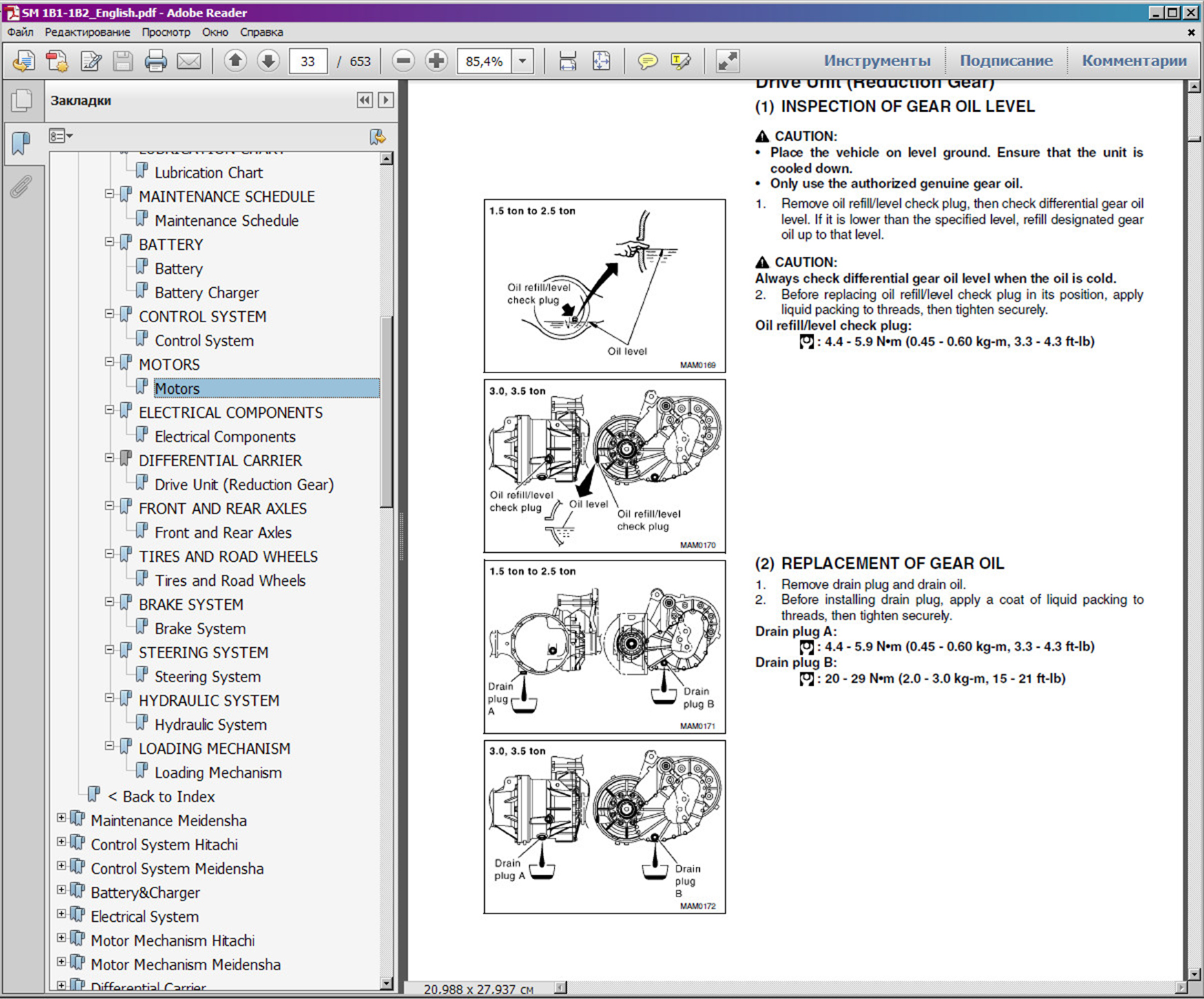Viewport: 1204px width, 999px height.
Task: Go to previous page with up arrow
Action: [235, 61]
